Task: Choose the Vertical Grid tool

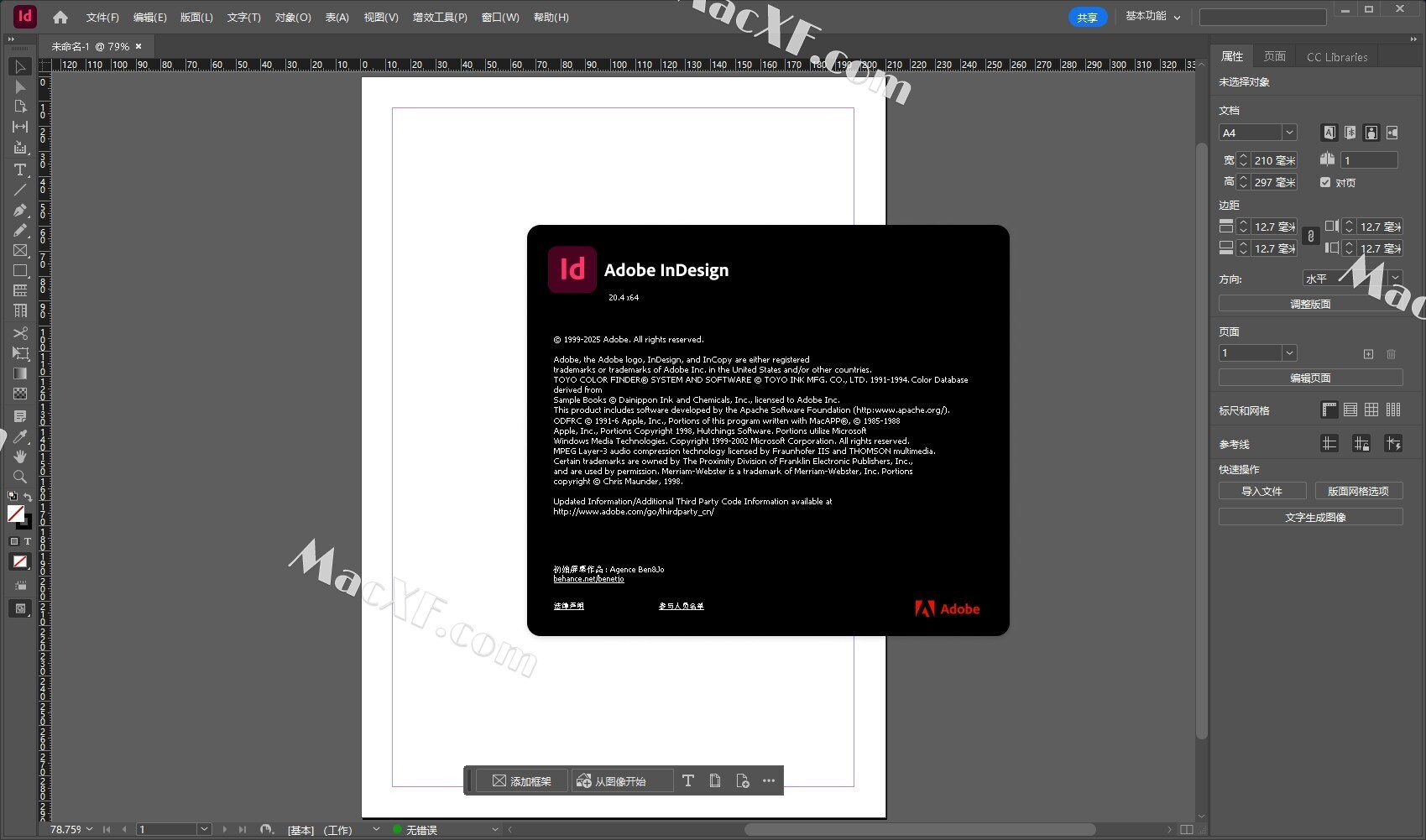Action: point(20,310)
